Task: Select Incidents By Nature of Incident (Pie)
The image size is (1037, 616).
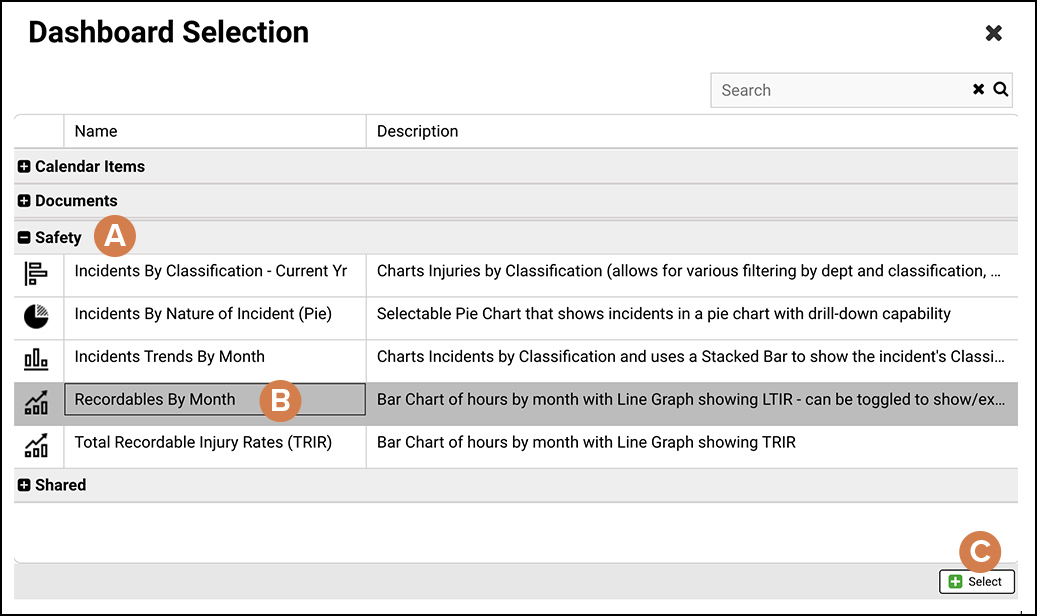Action: [x=203, y=314]
